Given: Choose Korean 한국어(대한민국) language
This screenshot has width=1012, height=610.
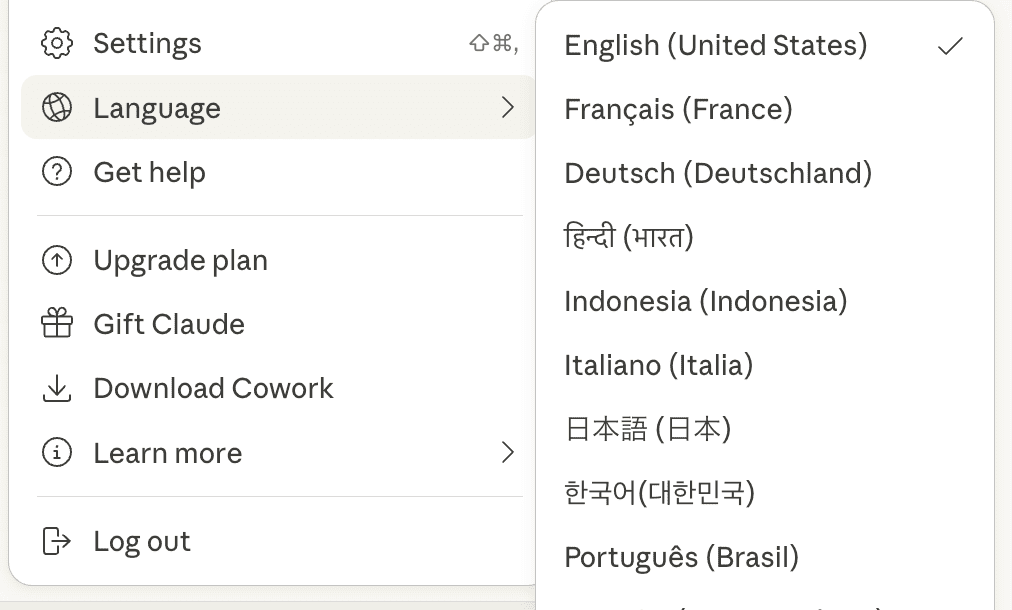Looking at the screenshot, I should pos(659,493).
